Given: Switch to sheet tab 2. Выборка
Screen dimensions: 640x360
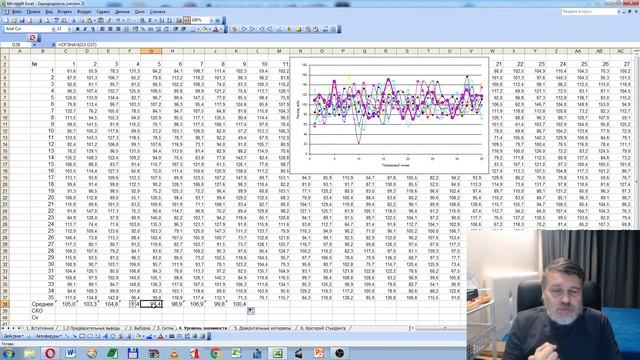Looking at the screenshot, I should pyautogui.click(x=140, y=328).
